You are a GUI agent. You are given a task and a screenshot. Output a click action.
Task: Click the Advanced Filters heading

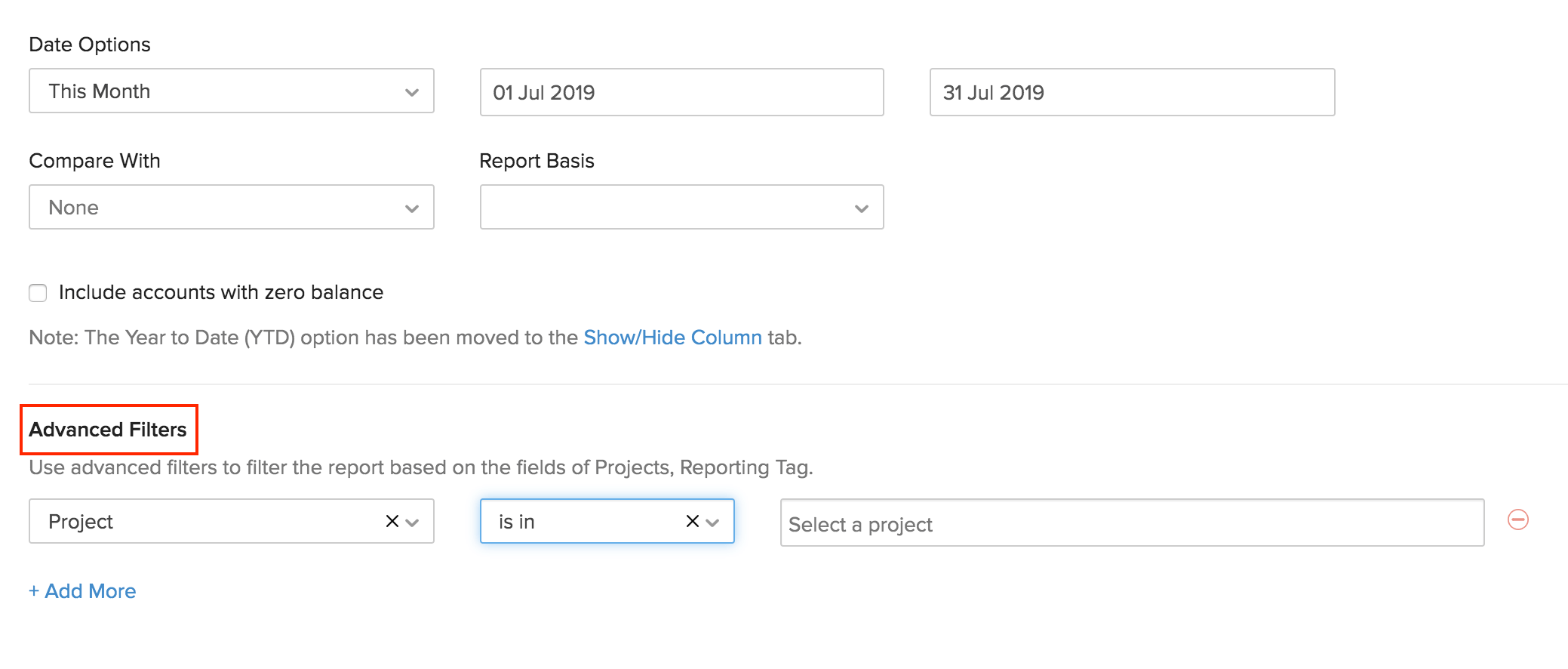107,429
